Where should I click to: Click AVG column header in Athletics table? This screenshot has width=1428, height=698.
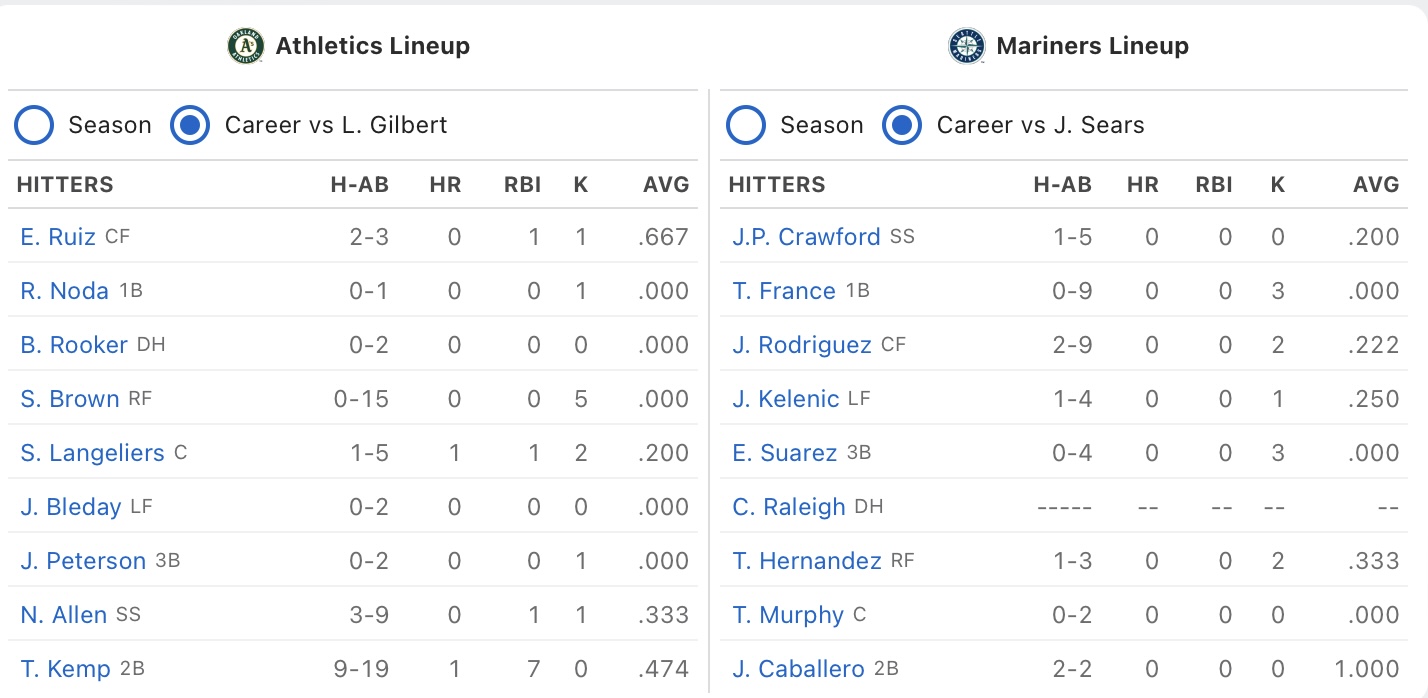click(x=666, y=185)
